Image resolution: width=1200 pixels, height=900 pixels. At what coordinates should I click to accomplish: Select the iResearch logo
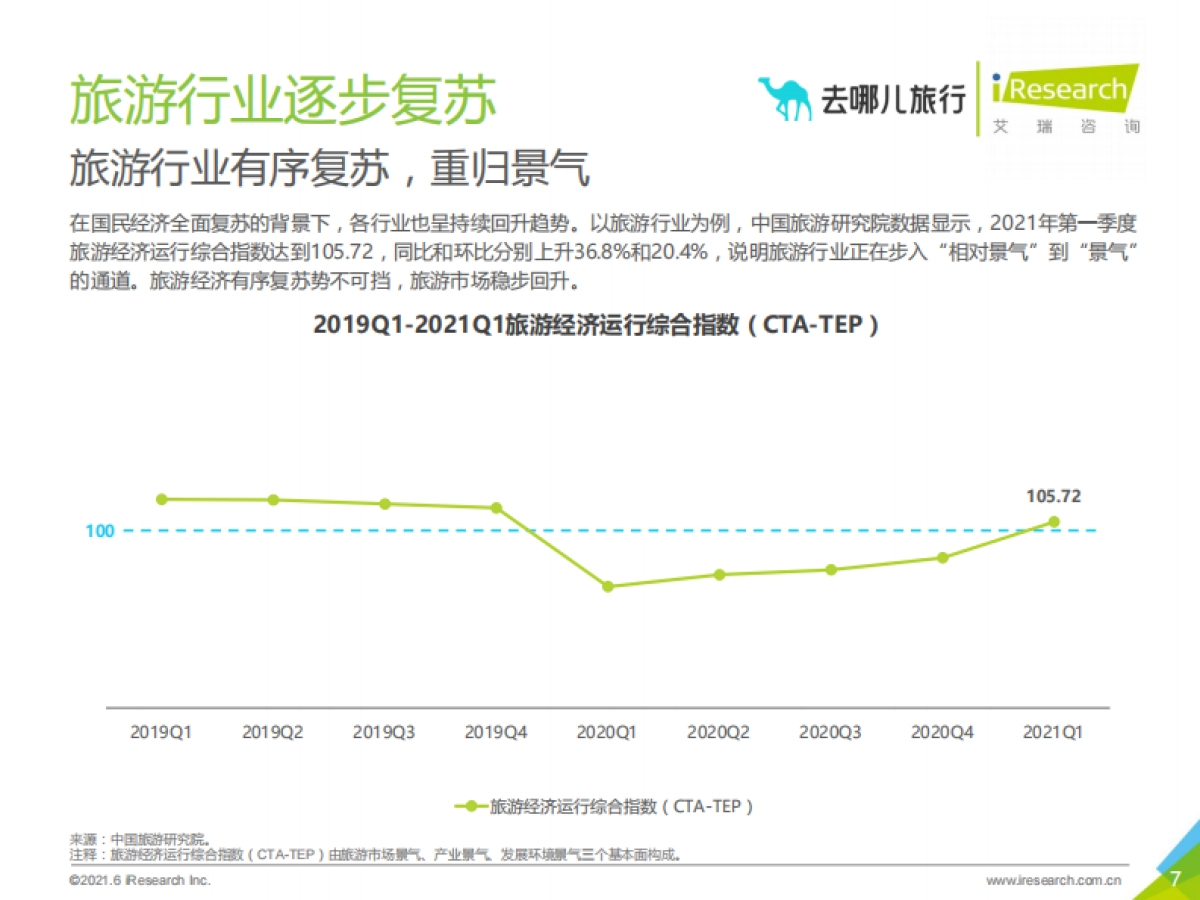(x=1065, y=90)
